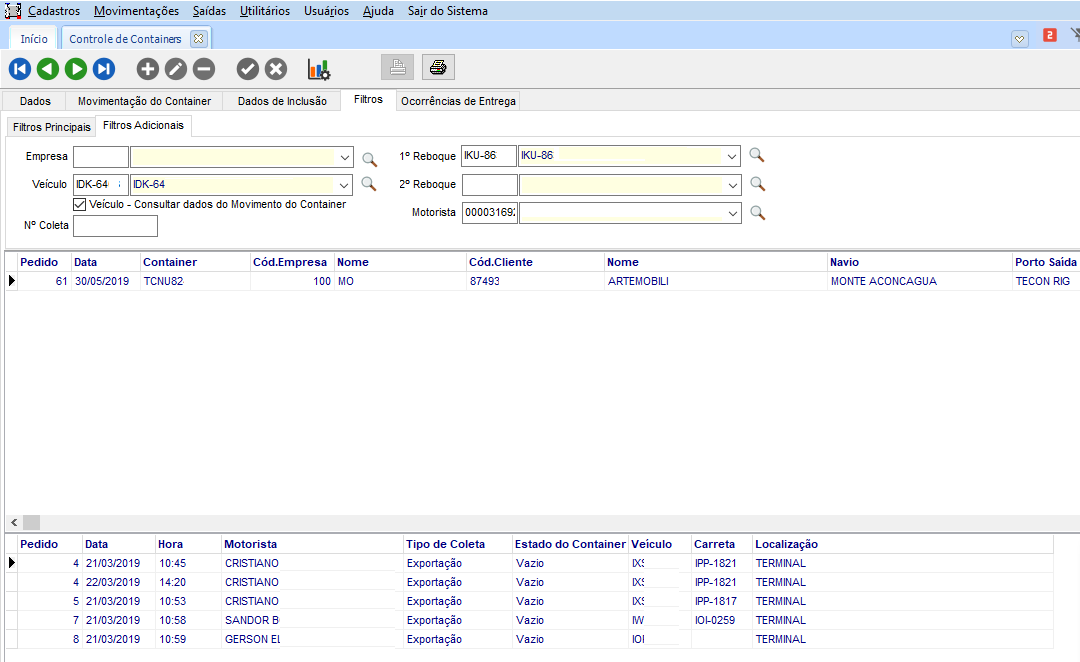Open the bar chart report icon

point(319,69)
